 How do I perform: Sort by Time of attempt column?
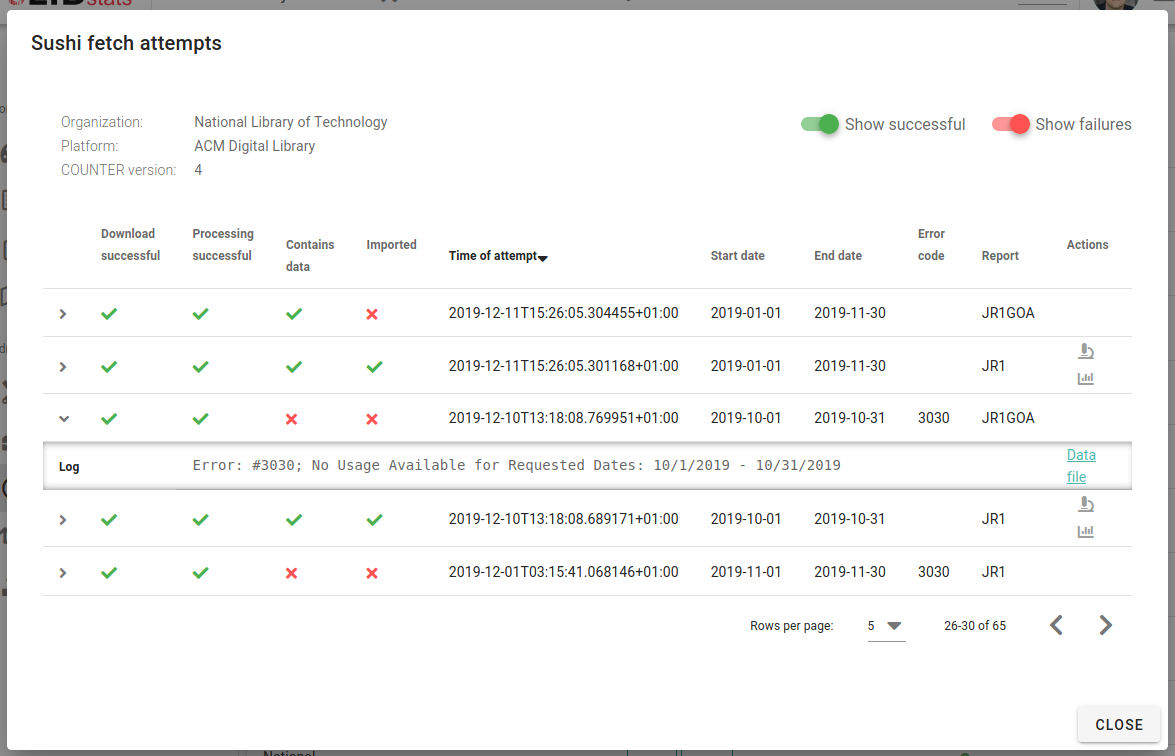click(x=498, y=256)
